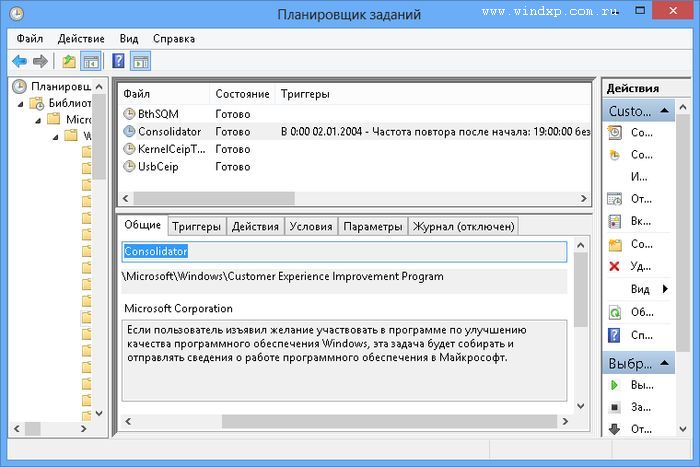This screenshot has width=700, height=467.
Task: Select the UsbCeip task
Action: 151,167
